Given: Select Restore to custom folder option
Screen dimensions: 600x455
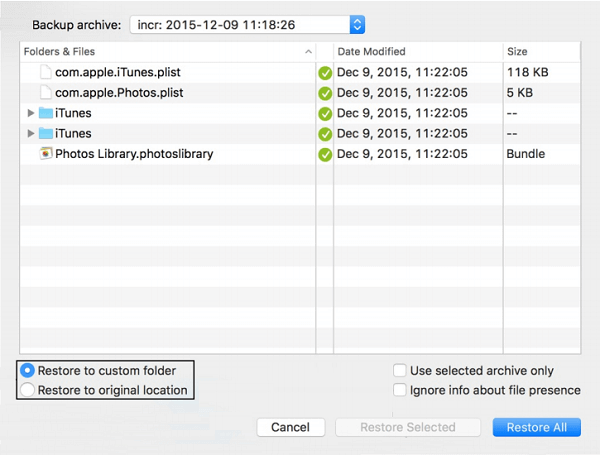Looking at the screenshot, I should (28, 370).
